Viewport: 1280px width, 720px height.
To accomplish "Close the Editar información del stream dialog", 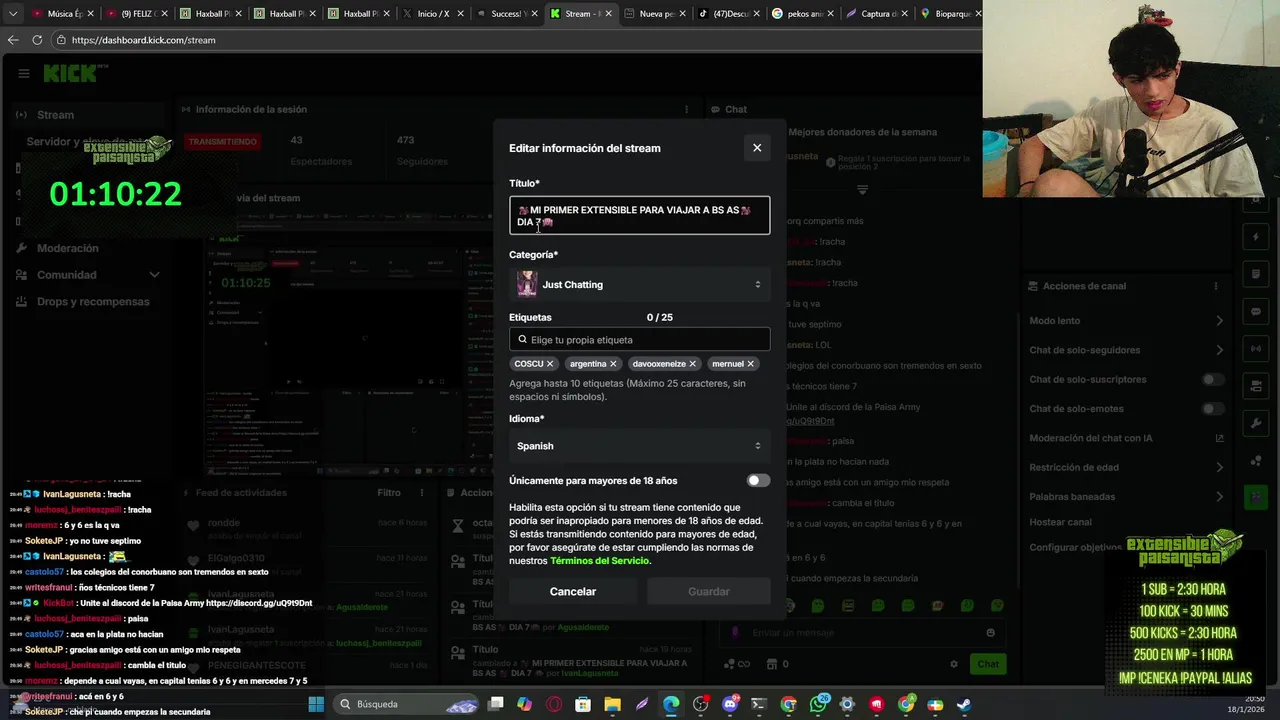I will pos(757,148).
